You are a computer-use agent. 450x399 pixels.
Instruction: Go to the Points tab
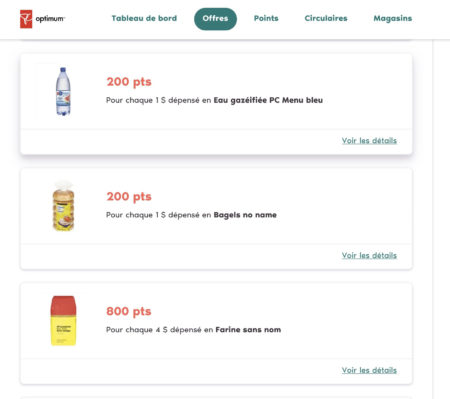point(266,18)
